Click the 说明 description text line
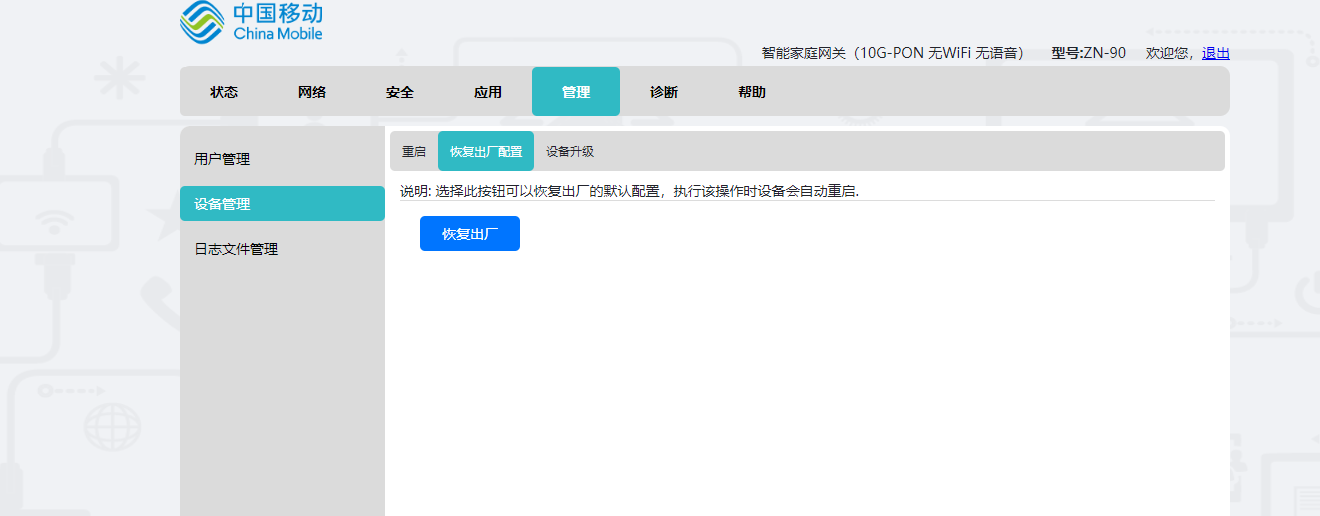The image size is (1320, 516). pyautogui.click(x=630, y=191)
